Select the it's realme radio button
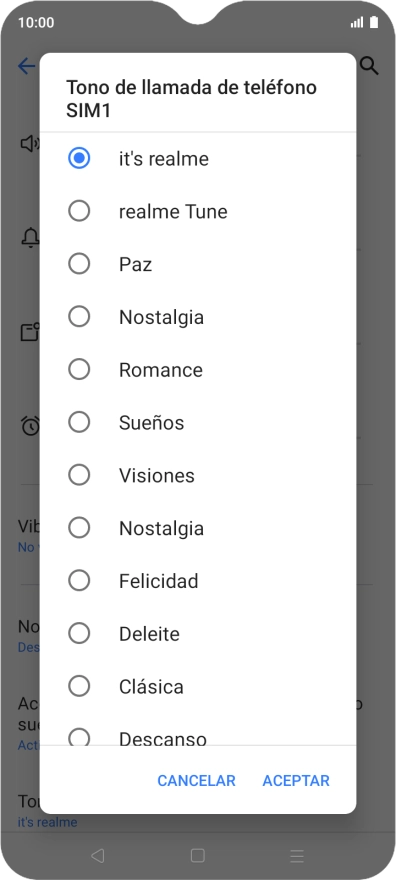The image size is (396, 880). click(x=79, y=158)
